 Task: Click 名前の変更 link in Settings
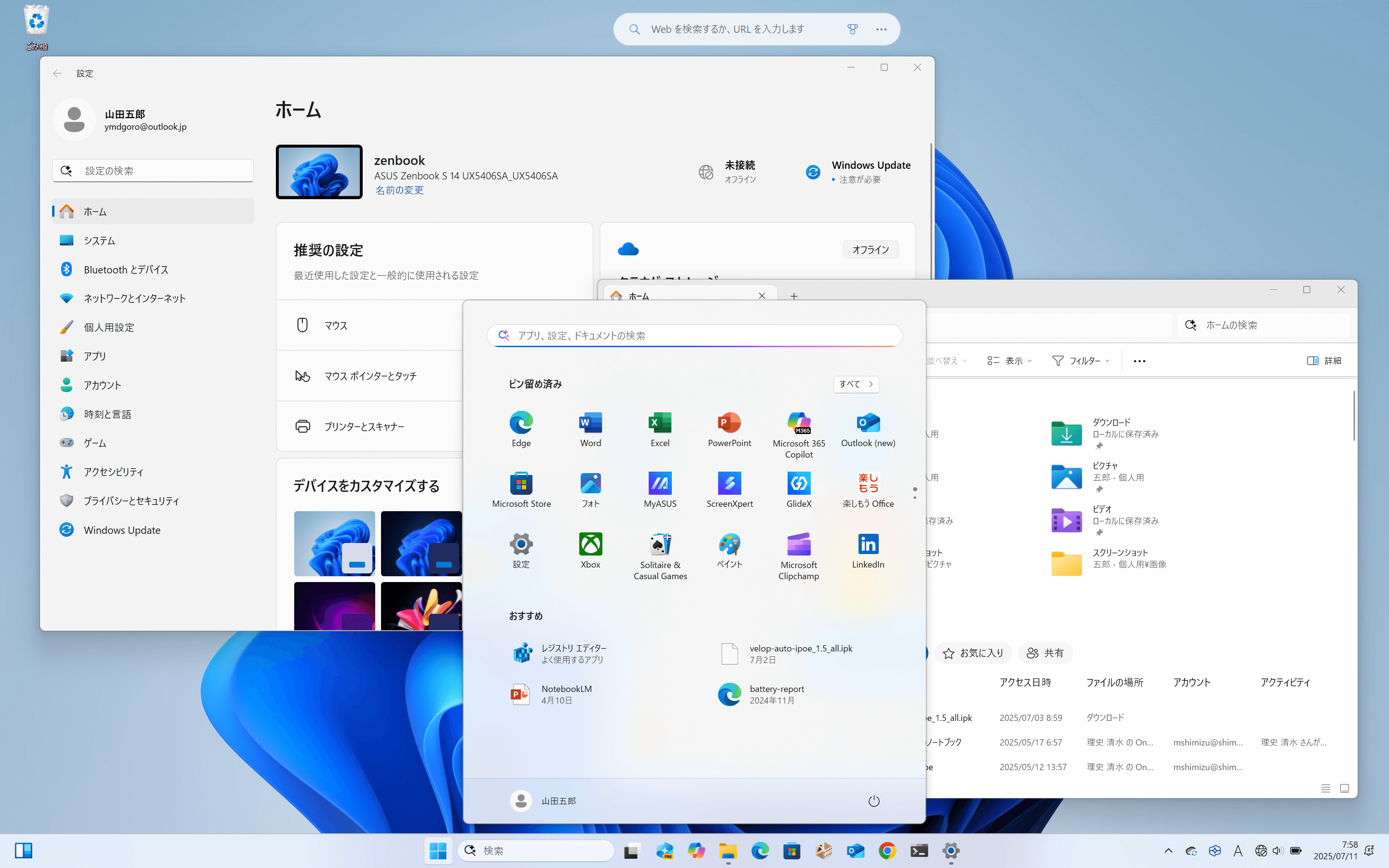(x=399, y=190)
